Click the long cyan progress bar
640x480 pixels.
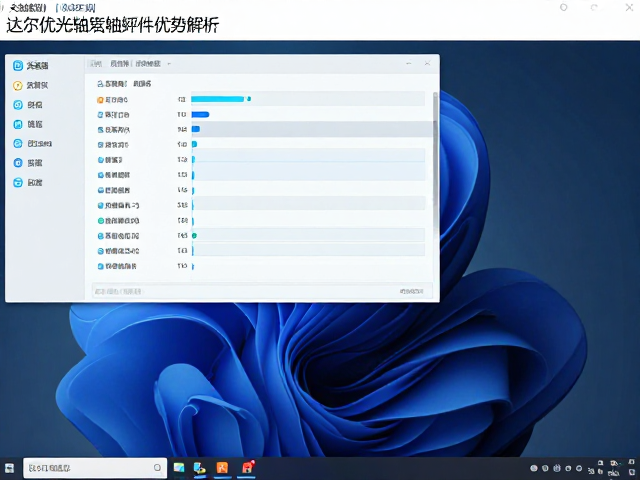pyautogui.click(x=218, y=99)
